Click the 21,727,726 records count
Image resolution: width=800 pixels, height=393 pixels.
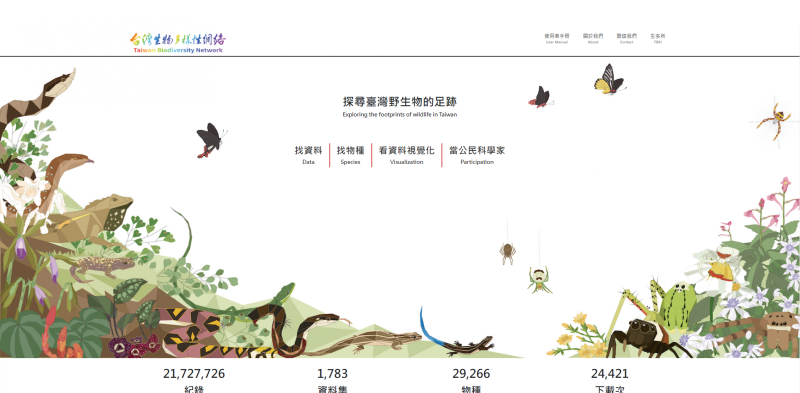(194, 374)
